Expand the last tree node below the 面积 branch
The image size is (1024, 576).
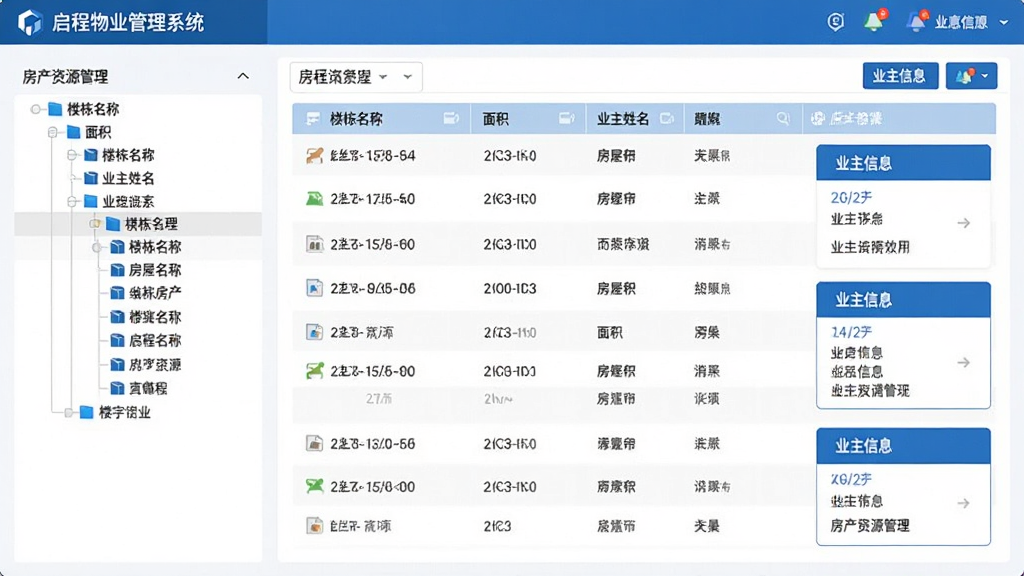69,412
